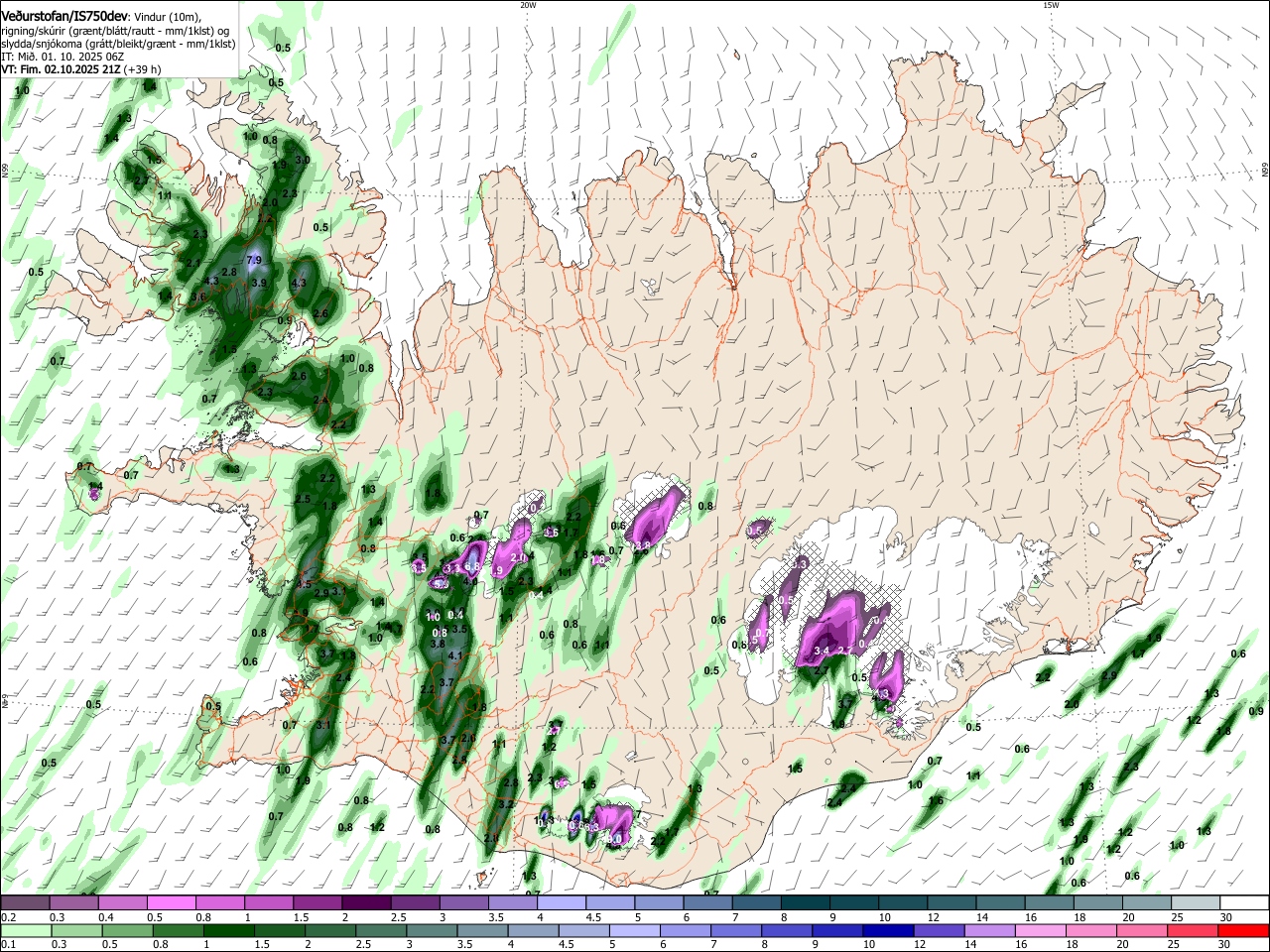The width and height of the screenshot is (1270, 952).
Task: Select the white swatch labeled 30 in the upper row
Action: click(1245, 902)
